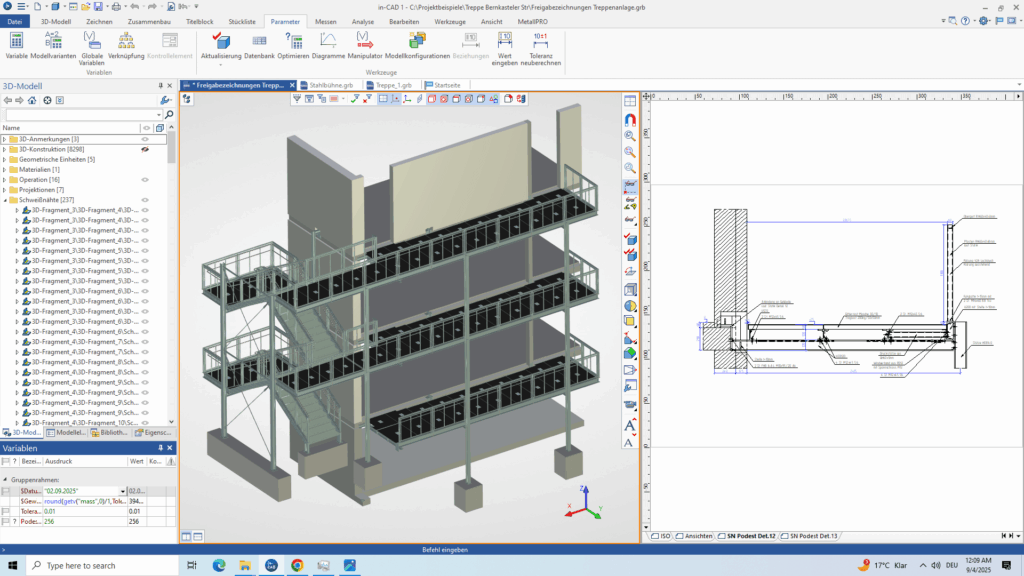The height and width of the screenshot is (576, 1024).
Task: Launch the Optimieren tool
Action: 293,40
